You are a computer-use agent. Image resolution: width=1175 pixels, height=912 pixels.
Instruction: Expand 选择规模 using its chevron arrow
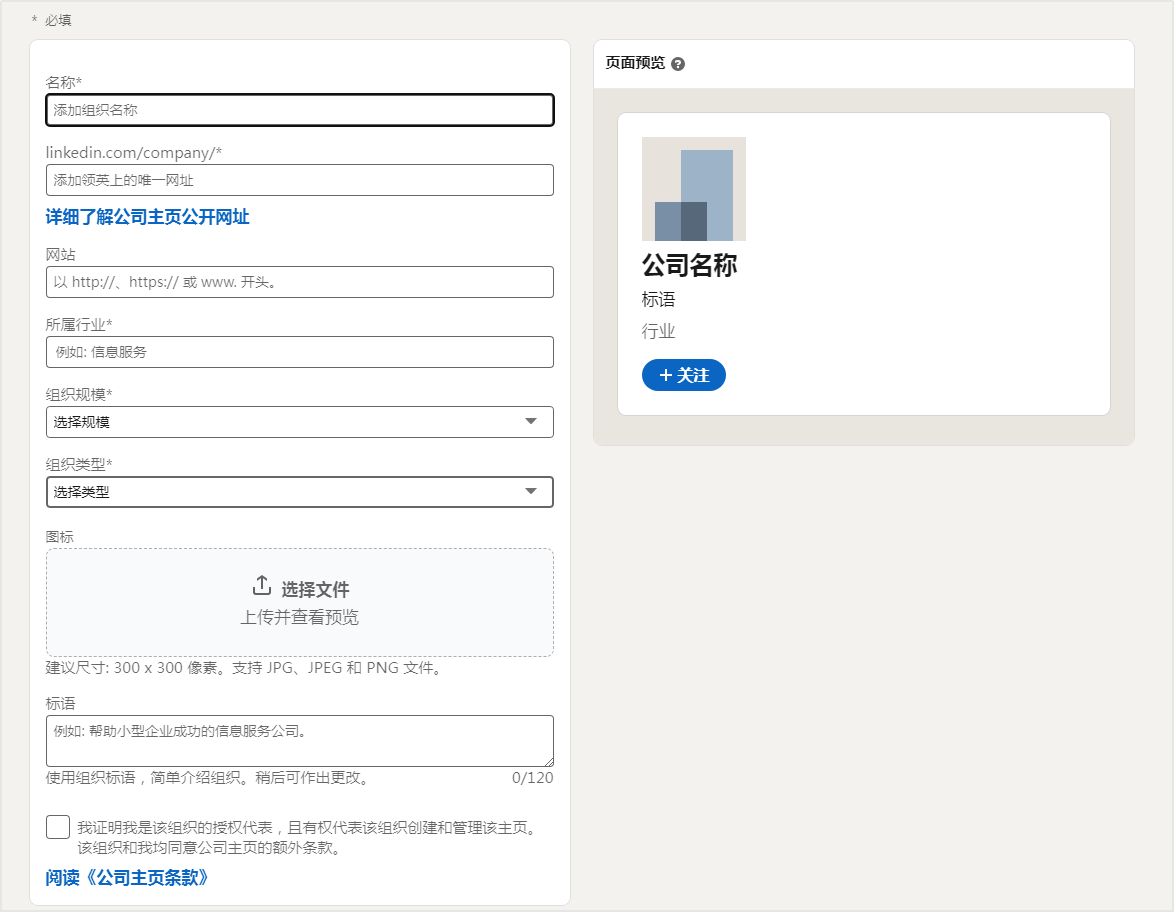(533, 421)
